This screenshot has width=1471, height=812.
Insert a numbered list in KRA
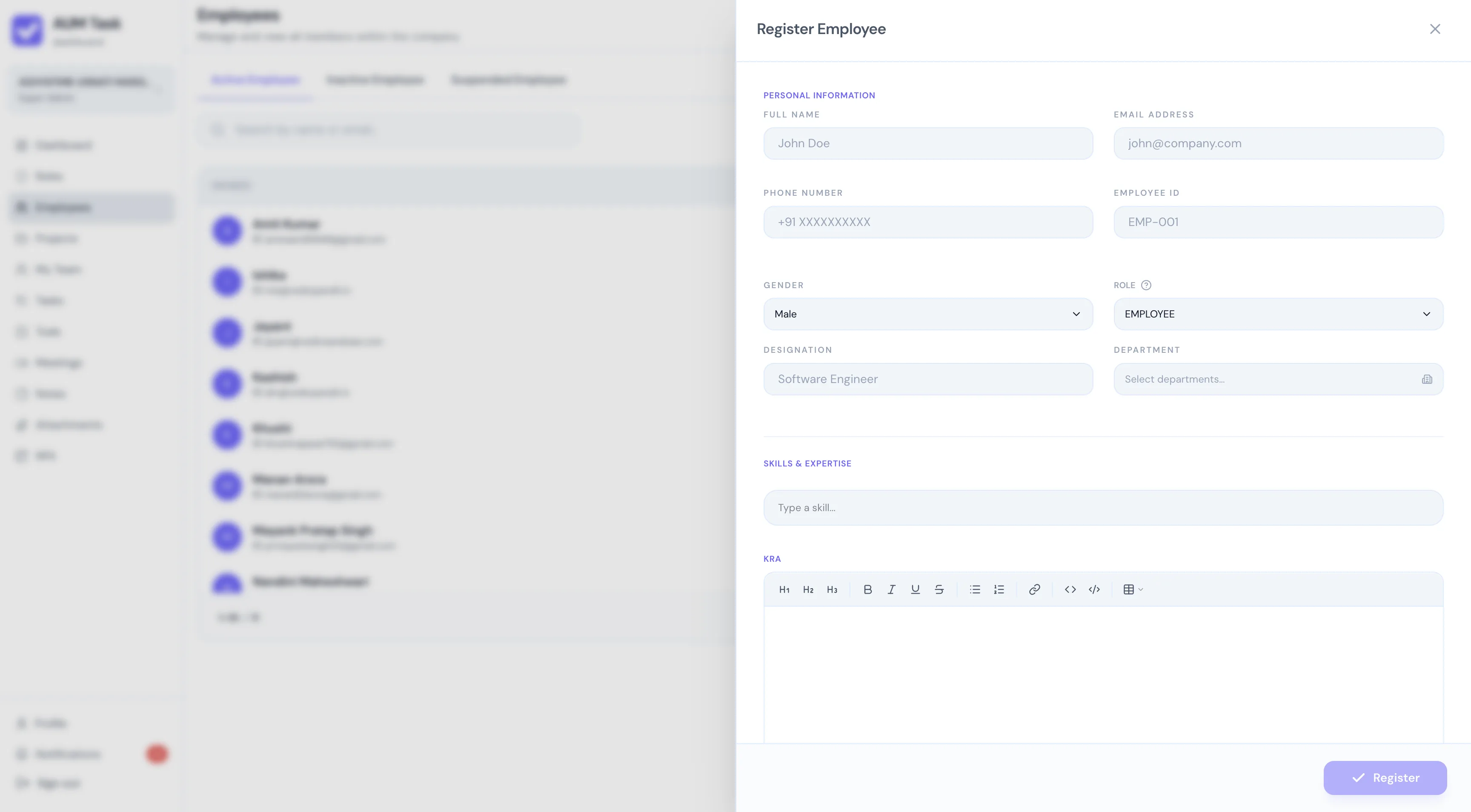click(999, 589)
